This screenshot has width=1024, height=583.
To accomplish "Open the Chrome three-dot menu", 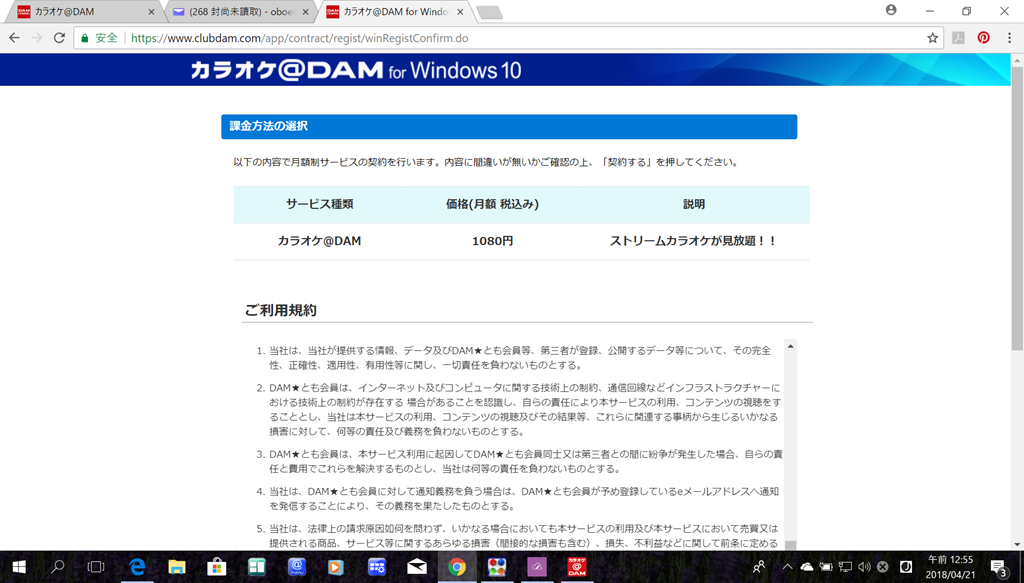I will 1009,38.
